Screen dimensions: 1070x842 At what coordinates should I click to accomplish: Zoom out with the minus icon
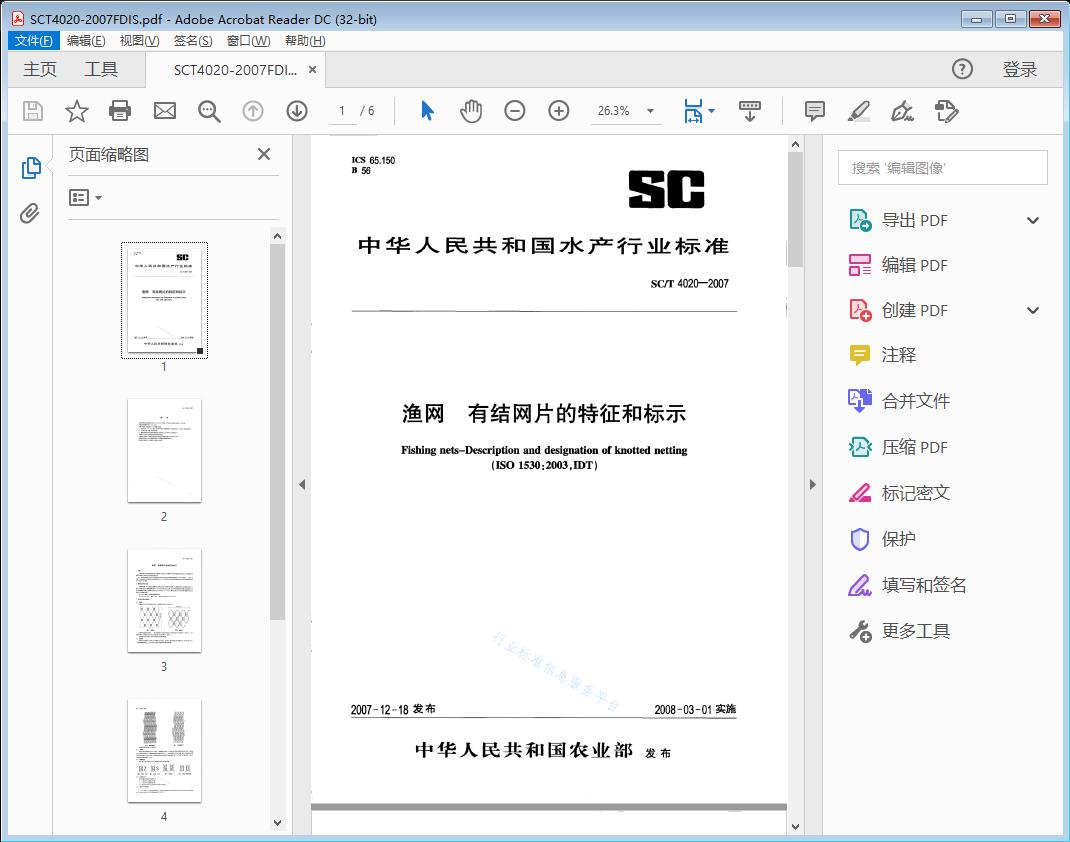tap(515, 111)
